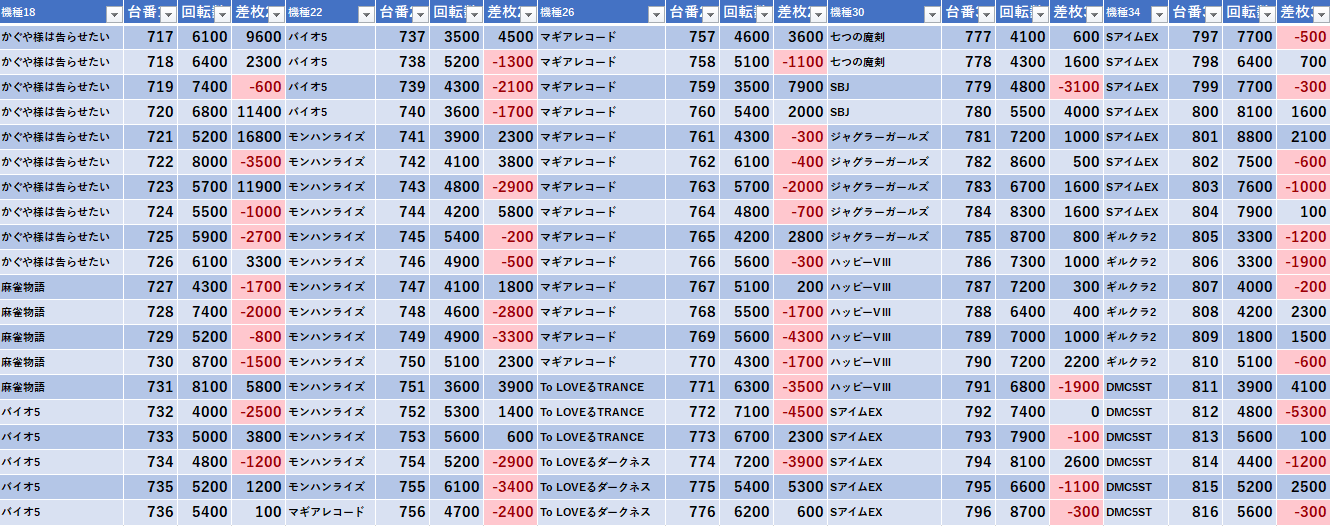Click the -4300 red cell
This screenshot has width=1330, height=526.
pyautogui.click(x=800, y=337)
